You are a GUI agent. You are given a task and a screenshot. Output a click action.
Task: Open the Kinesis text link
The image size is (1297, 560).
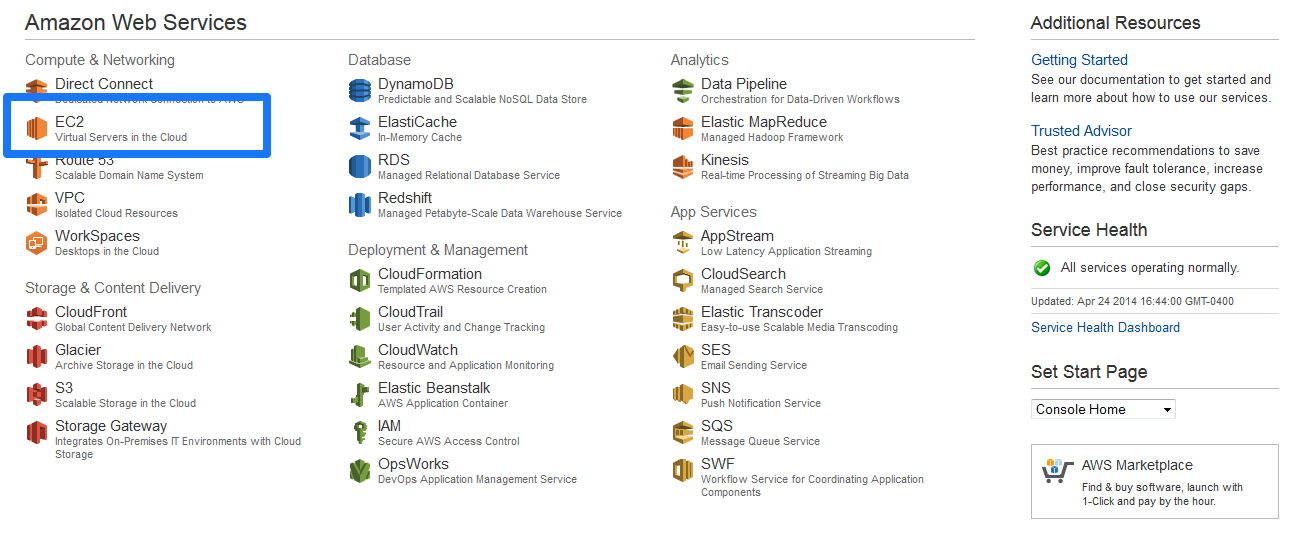tap(725, 160)
